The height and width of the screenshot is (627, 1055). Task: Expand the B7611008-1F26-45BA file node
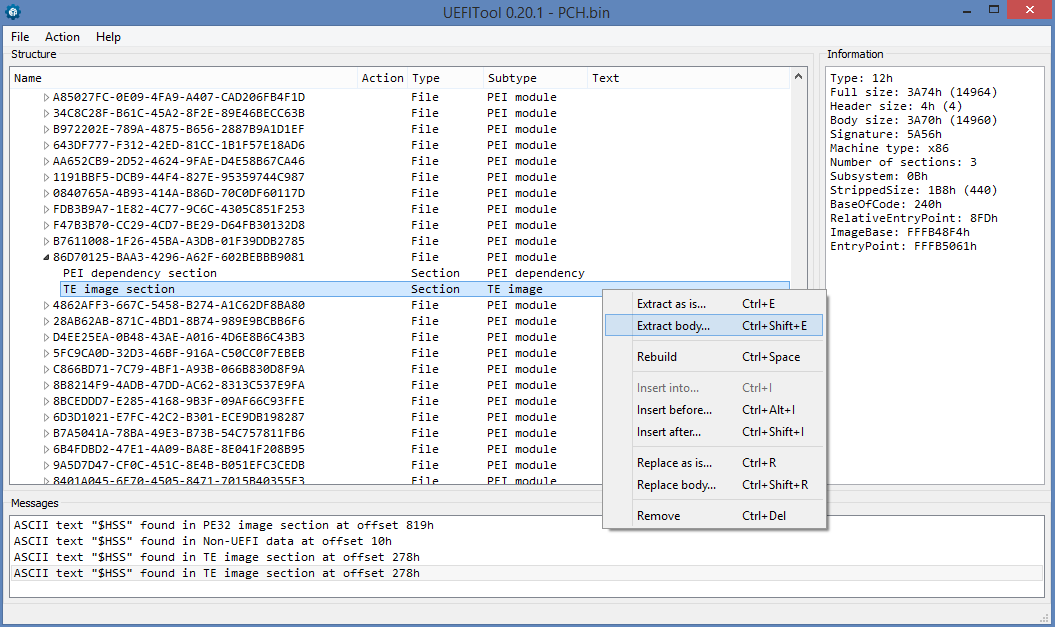tap(46, 242)
